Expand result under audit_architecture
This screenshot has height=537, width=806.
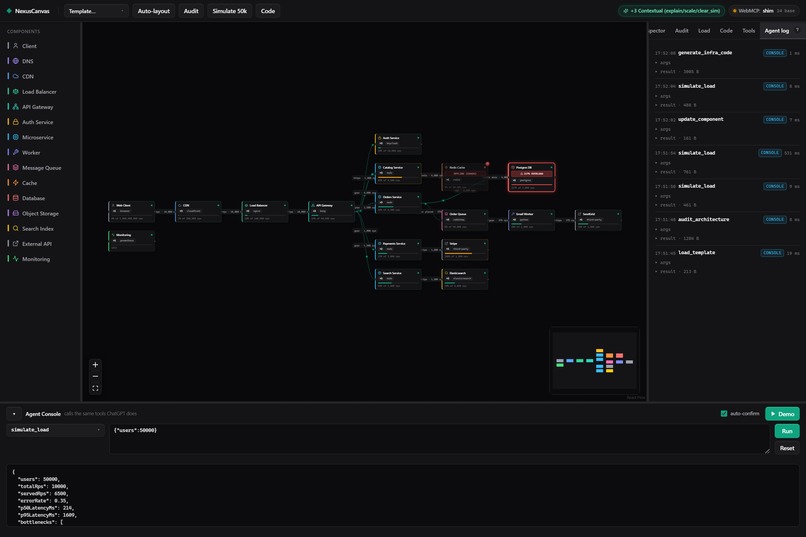coord(677,238)
